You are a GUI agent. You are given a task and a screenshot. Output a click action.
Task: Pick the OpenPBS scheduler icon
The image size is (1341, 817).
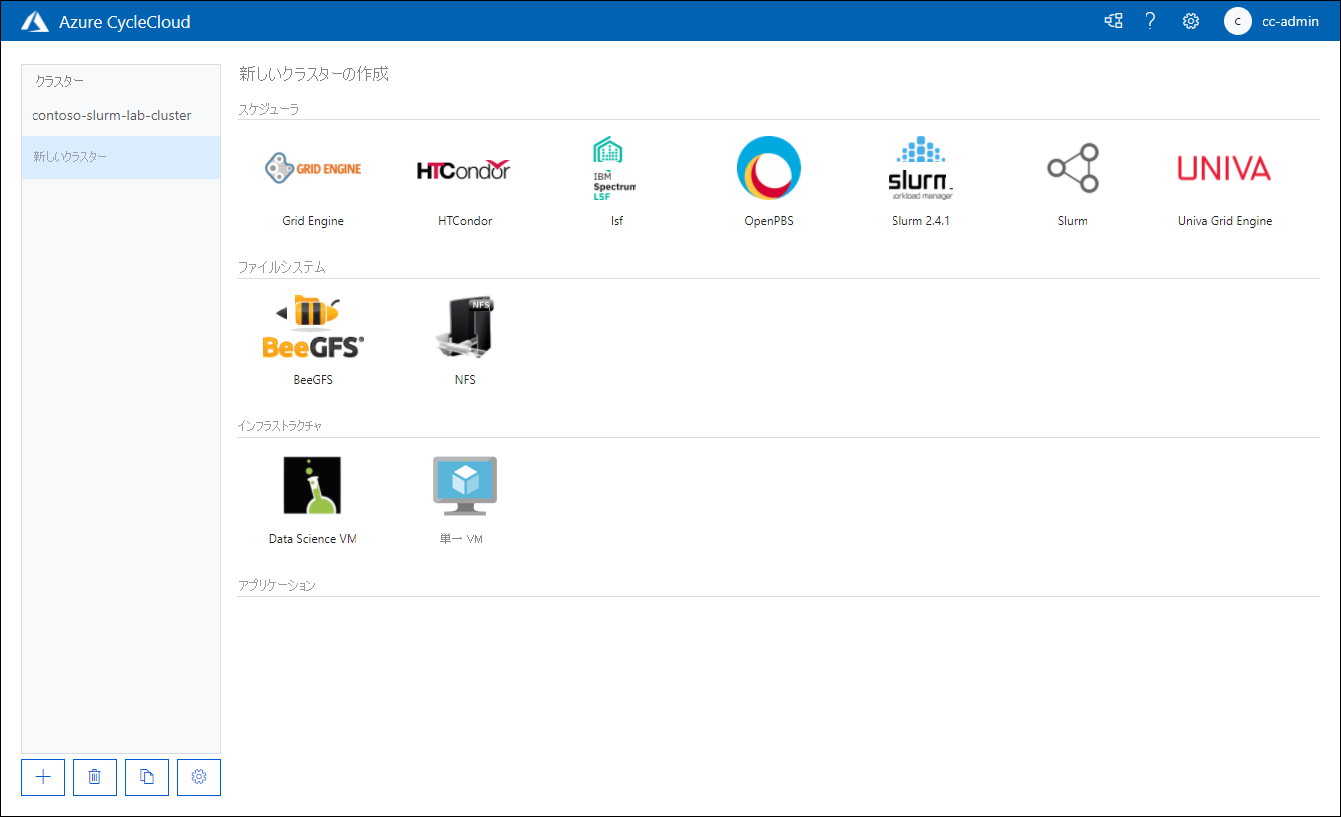pos(769,167)
